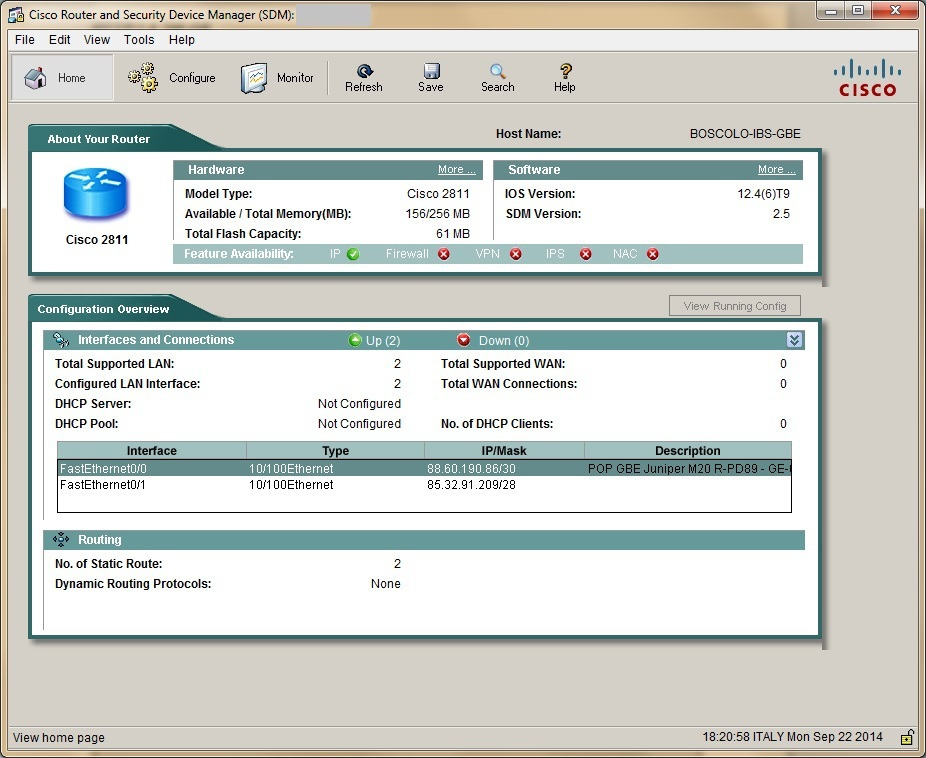Click the Software More link
Viewport: 926px width, 758px height.
coord(776,170)
